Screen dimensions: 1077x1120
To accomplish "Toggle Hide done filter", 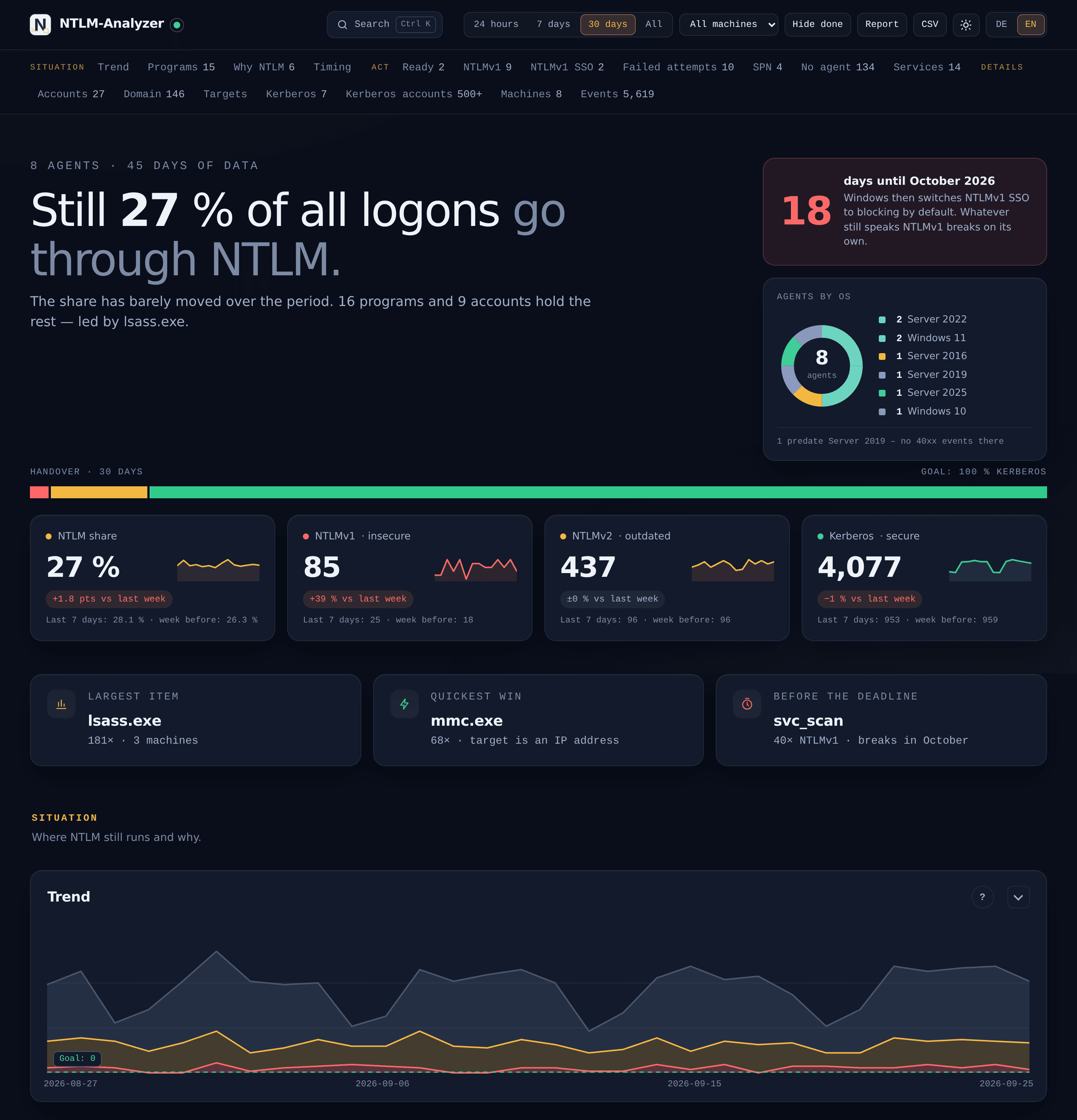I will pyautogui.click(x=817, y=25).
